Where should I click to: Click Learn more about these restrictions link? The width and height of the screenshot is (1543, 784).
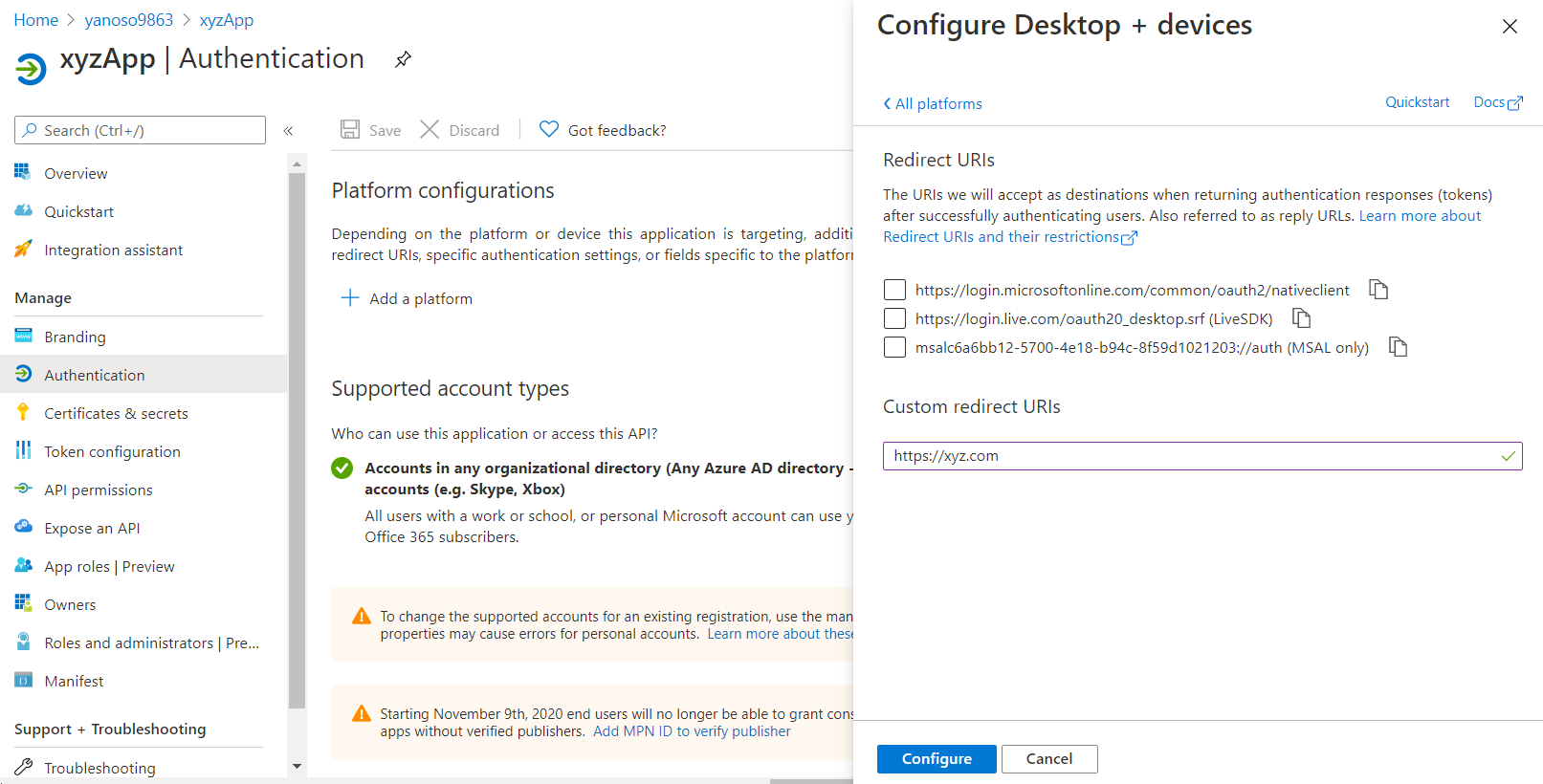tap(780, 634)
